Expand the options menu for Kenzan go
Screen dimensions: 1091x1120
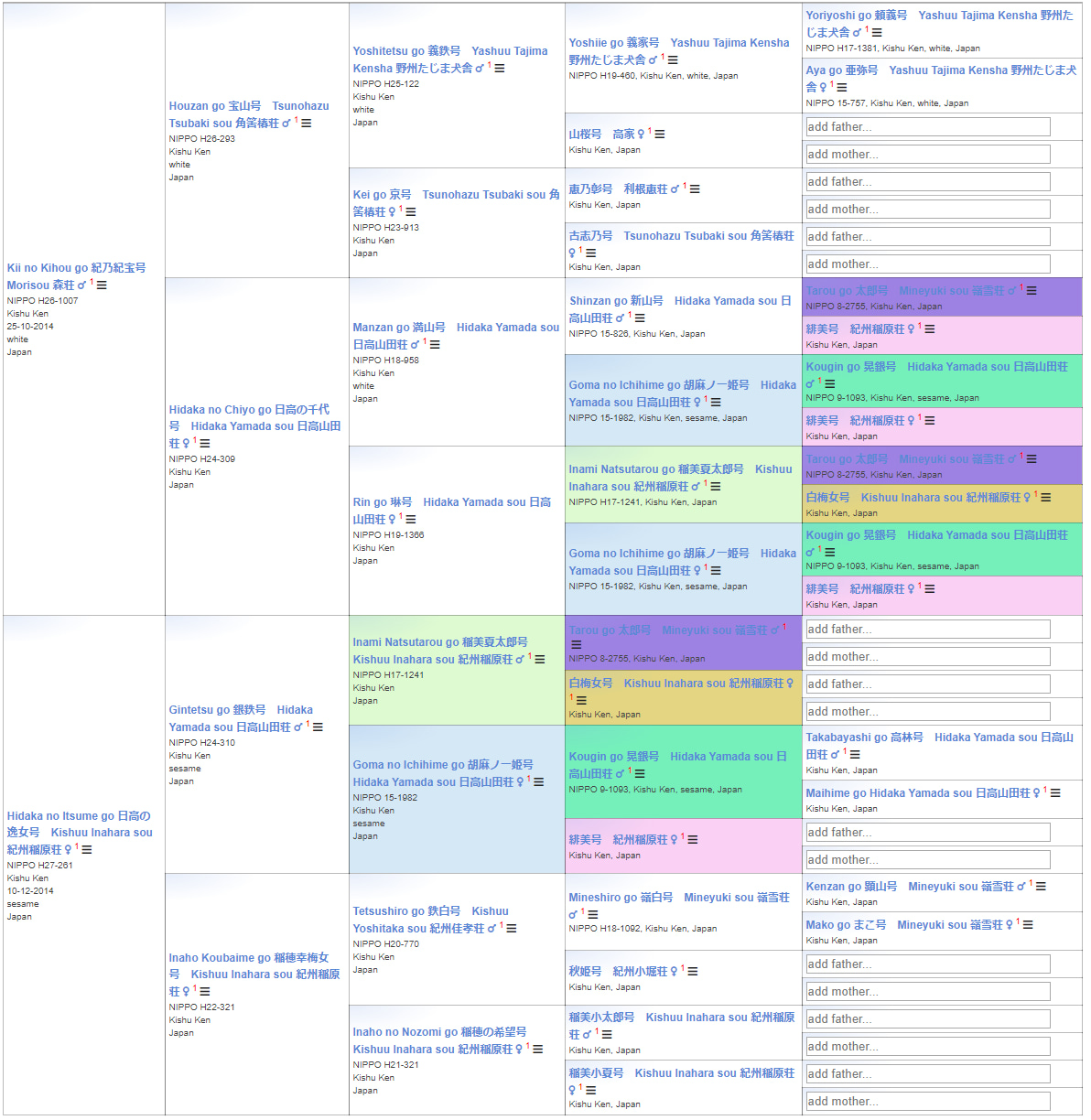click(1041, 887)
